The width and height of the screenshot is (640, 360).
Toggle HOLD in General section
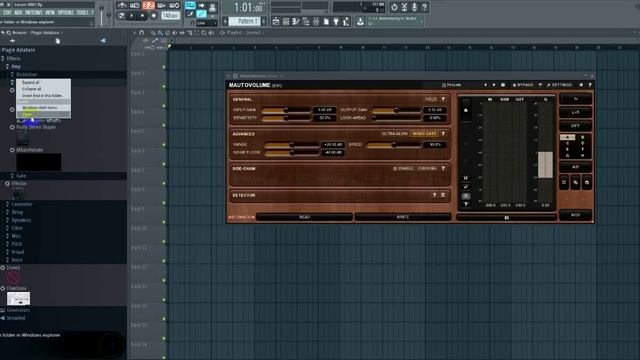tap(431, 99)
